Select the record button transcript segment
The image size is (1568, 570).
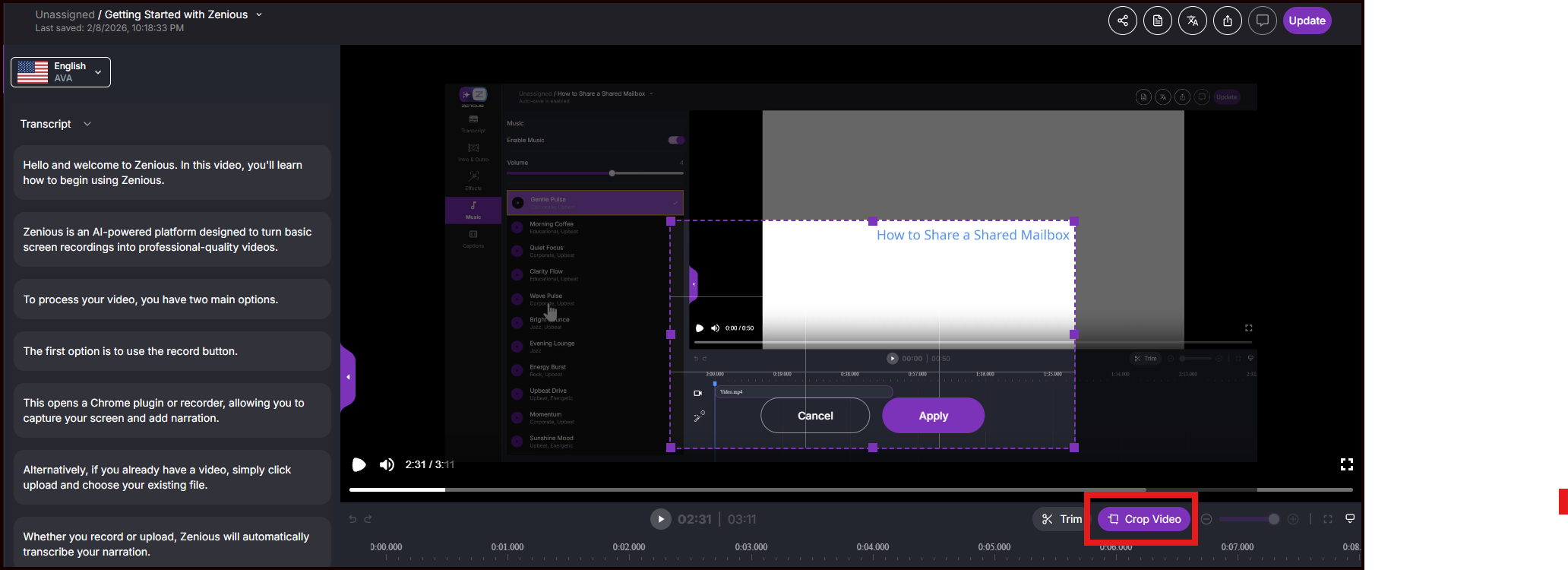pos(172,351)
